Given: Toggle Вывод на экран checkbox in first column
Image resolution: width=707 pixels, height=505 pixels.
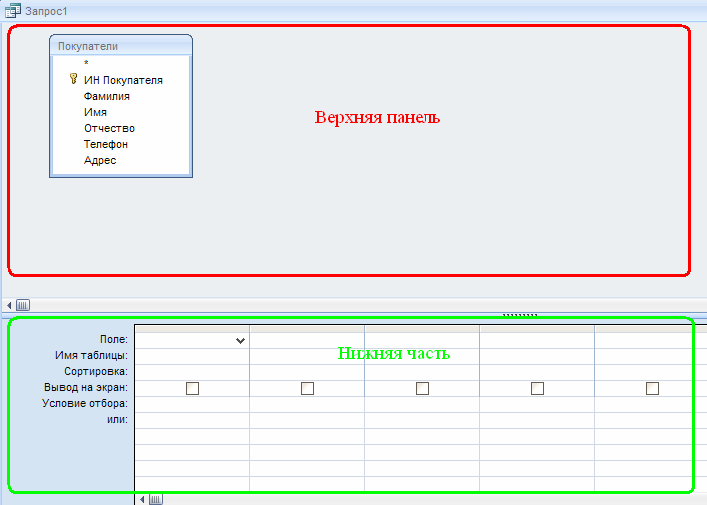Looking at the screenshot, I should (193, 388).
